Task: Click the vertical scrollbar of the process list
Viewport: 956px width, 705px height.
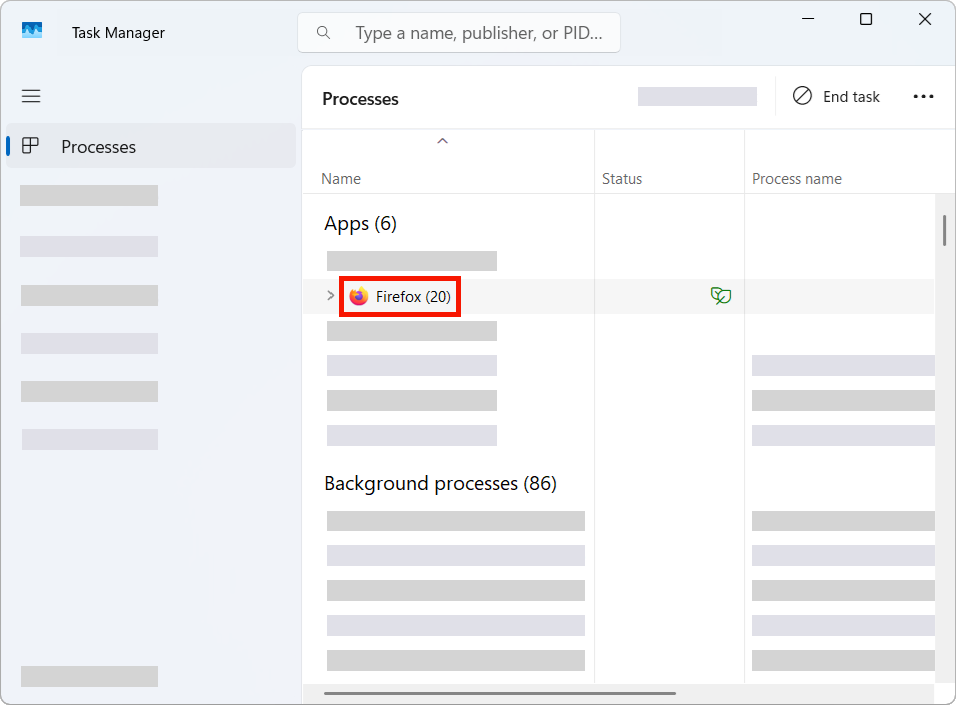Action: click(945, 230)
